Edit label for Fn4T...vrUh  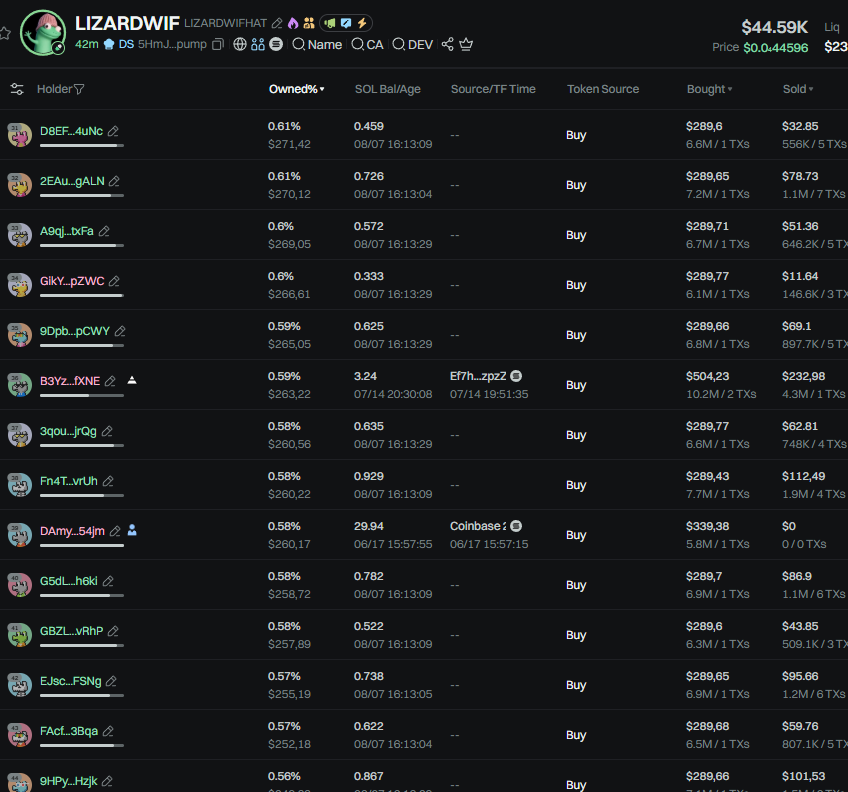108,481
